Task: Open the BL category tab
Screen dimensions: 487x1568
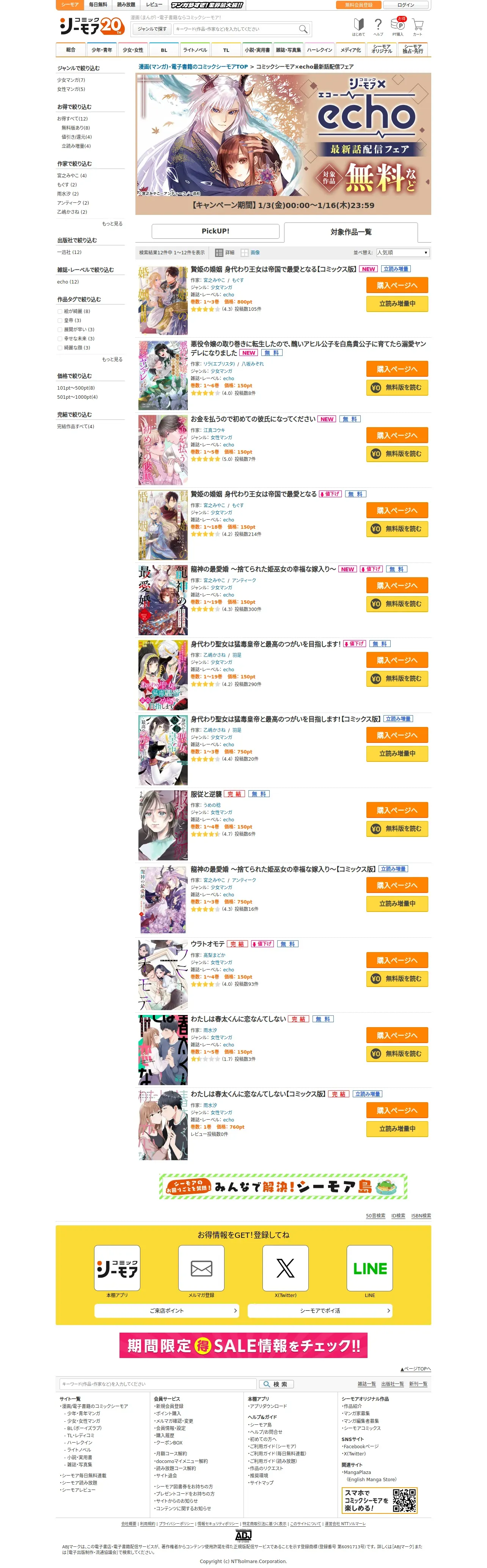Action: click(x=164, y=50)
